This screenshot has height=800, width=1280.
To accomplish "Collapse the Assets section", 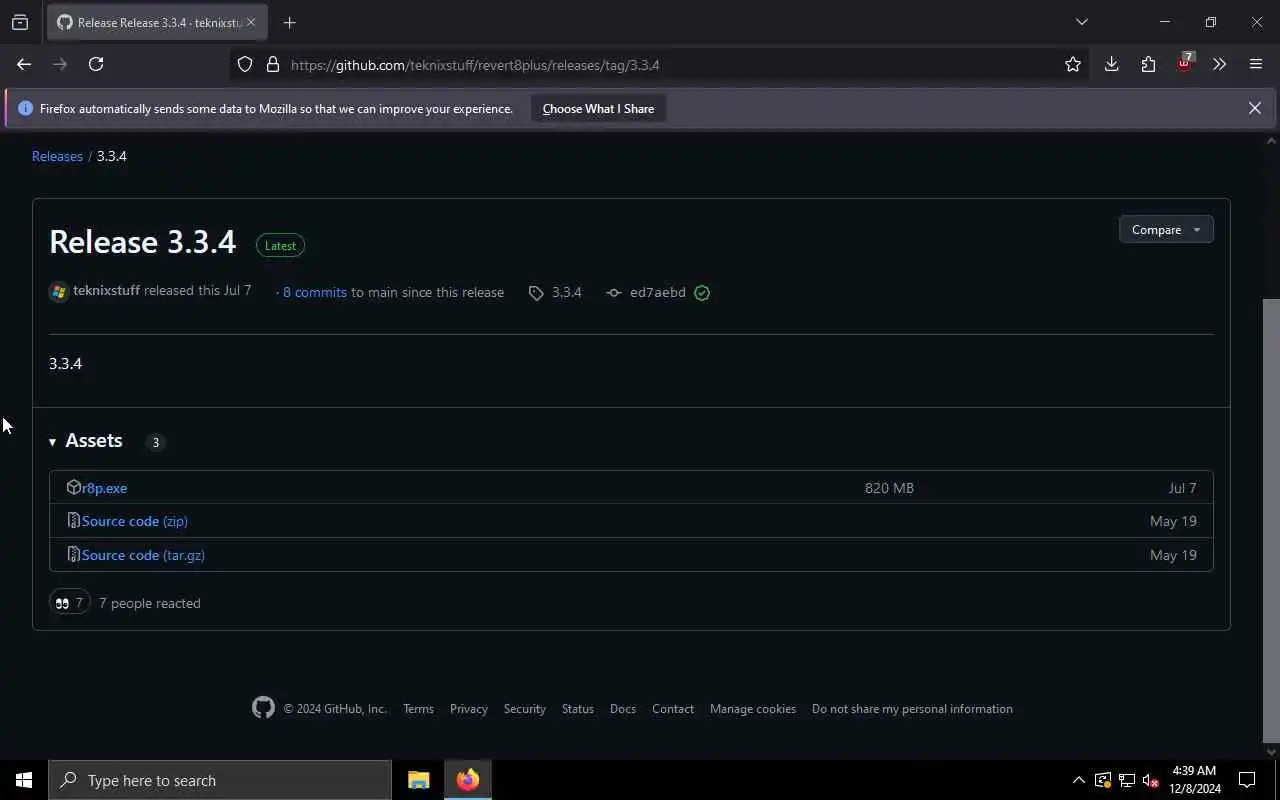I will pos(86,441).
